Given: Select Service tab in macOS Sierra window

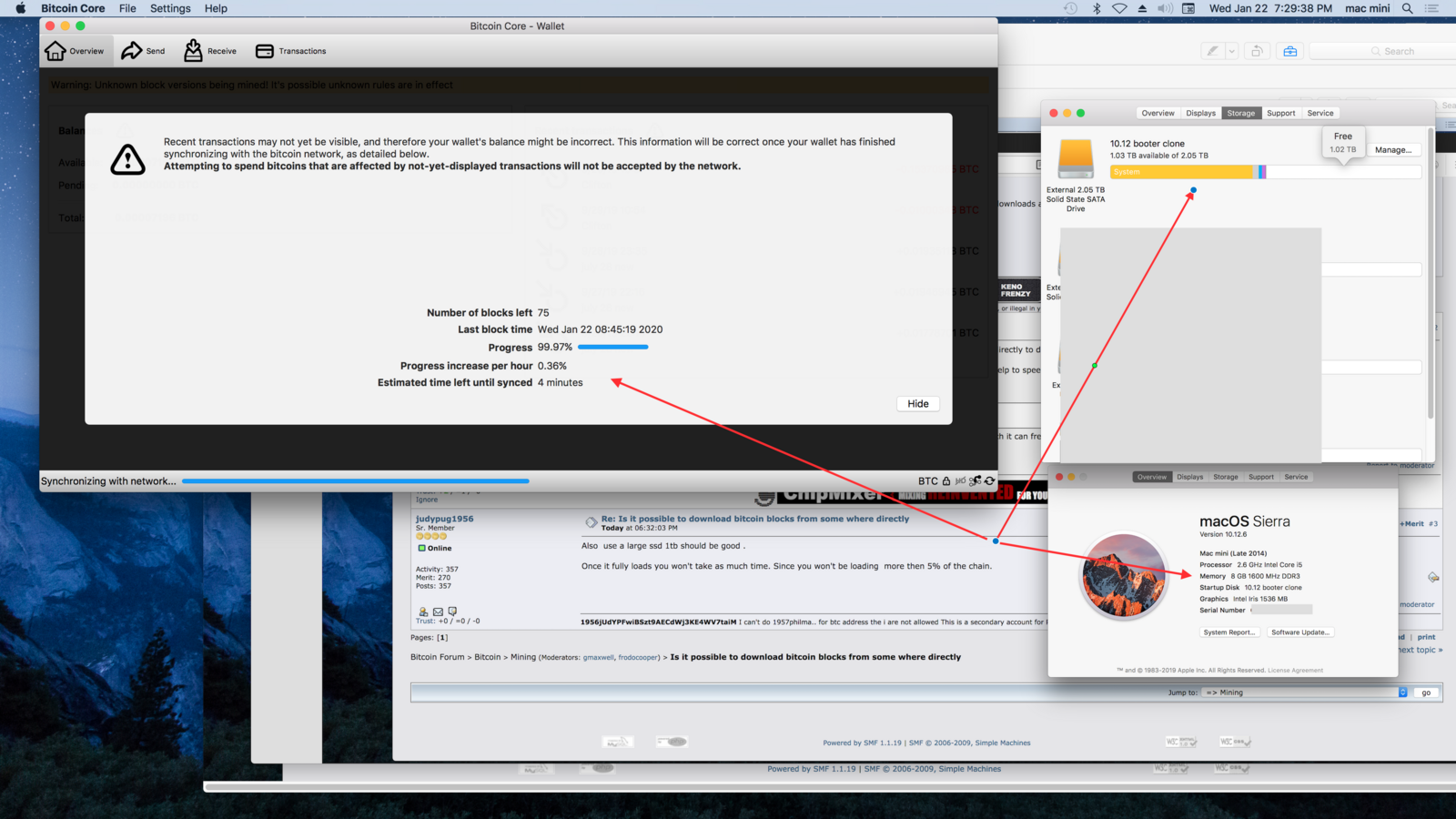Looking at the screenshot, I should pyautogui.click(x=1297, y=477).
